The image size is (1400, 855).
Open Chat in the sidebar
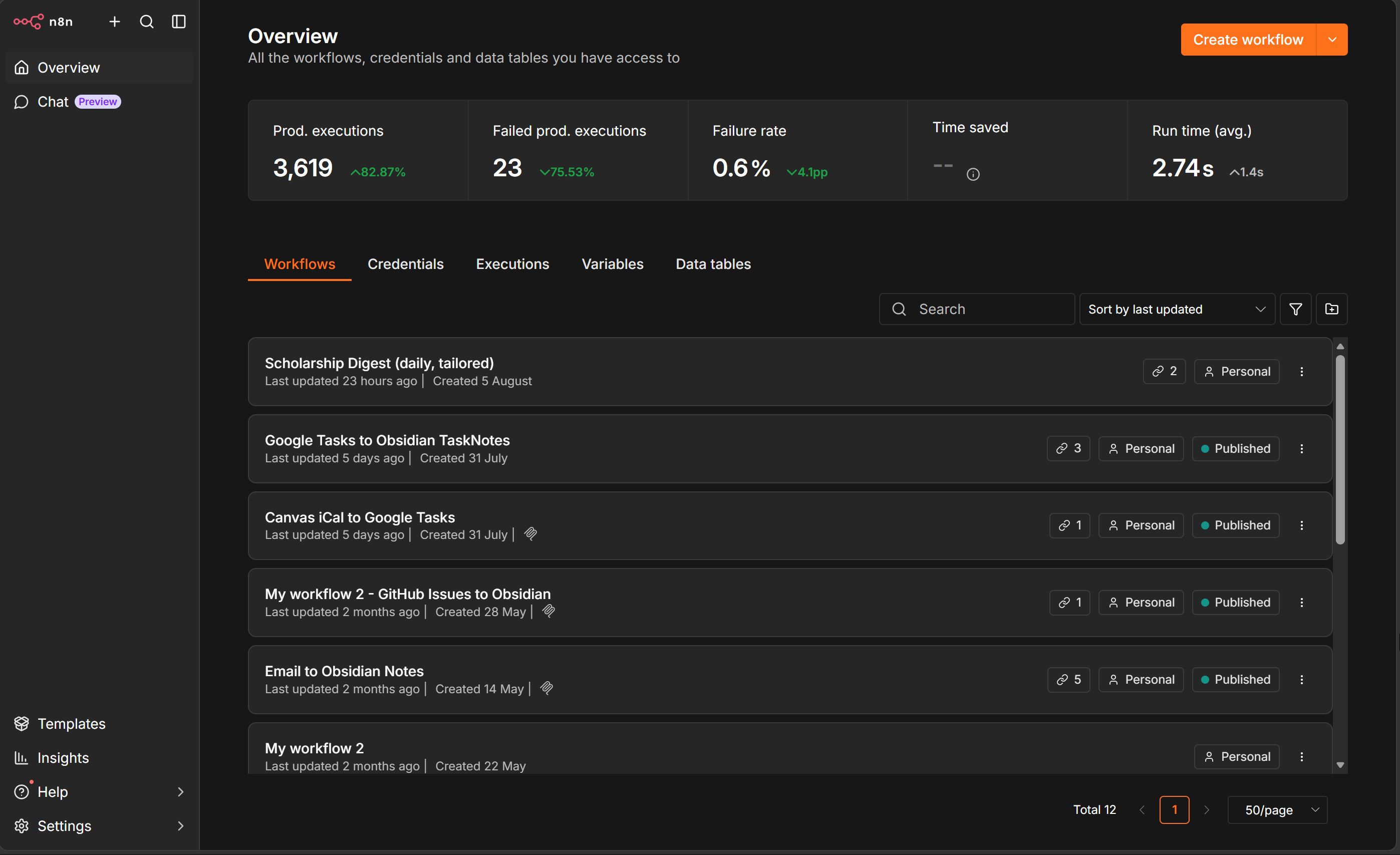100,102
